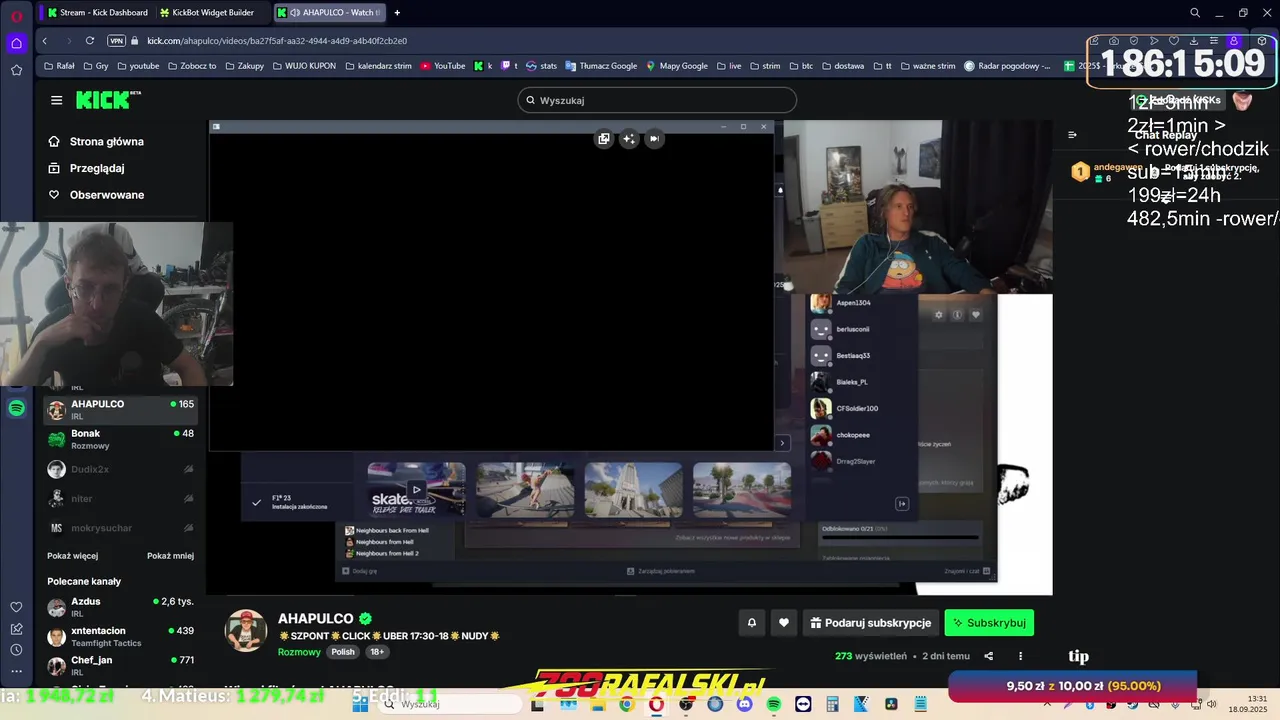Go back to previous page
This screenshot has width=1280, height=720.
click(45, 41)
